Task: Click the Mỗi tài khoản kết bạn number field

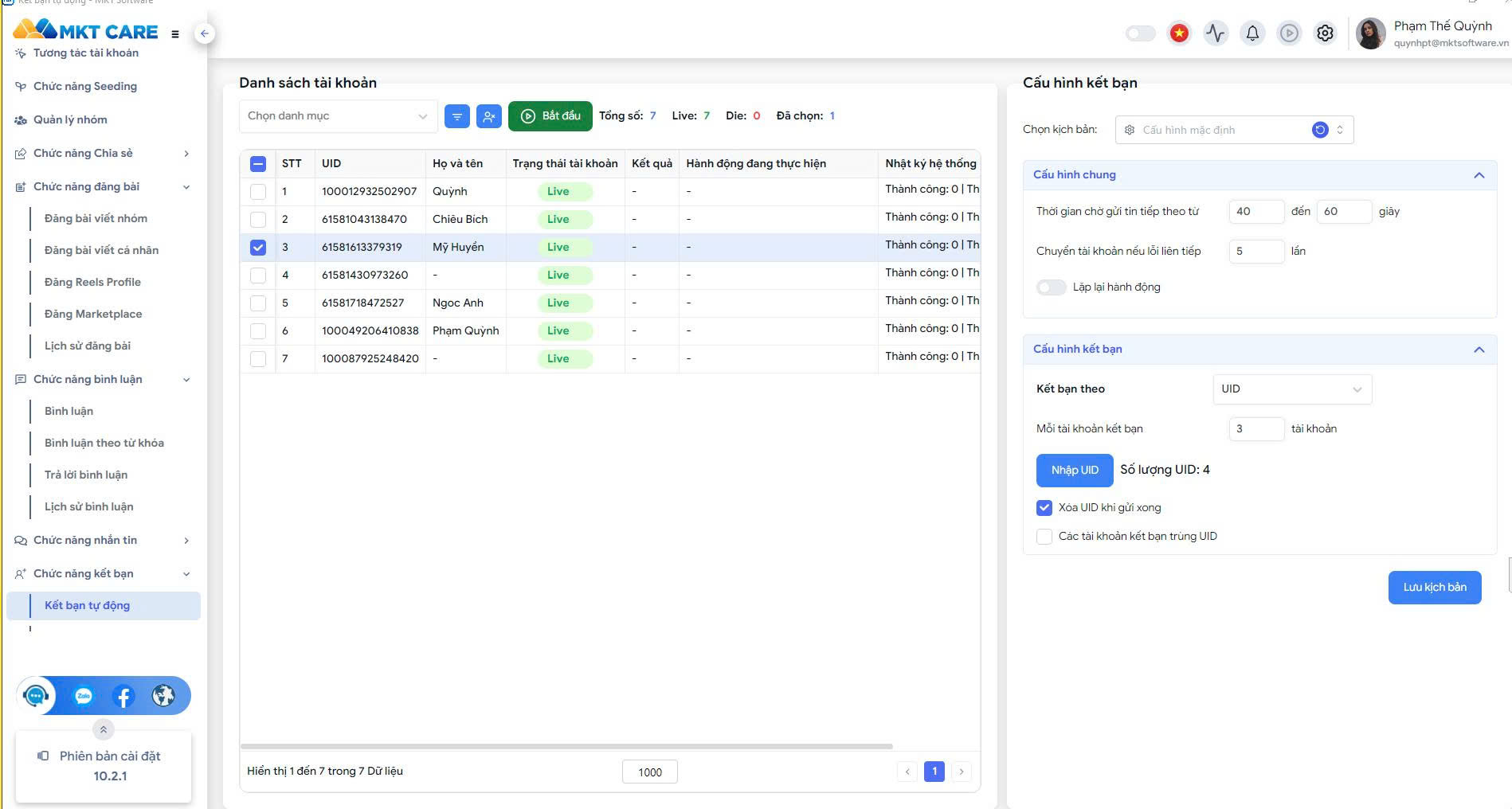Action: pyautogui.click(x=1256, y=429)
